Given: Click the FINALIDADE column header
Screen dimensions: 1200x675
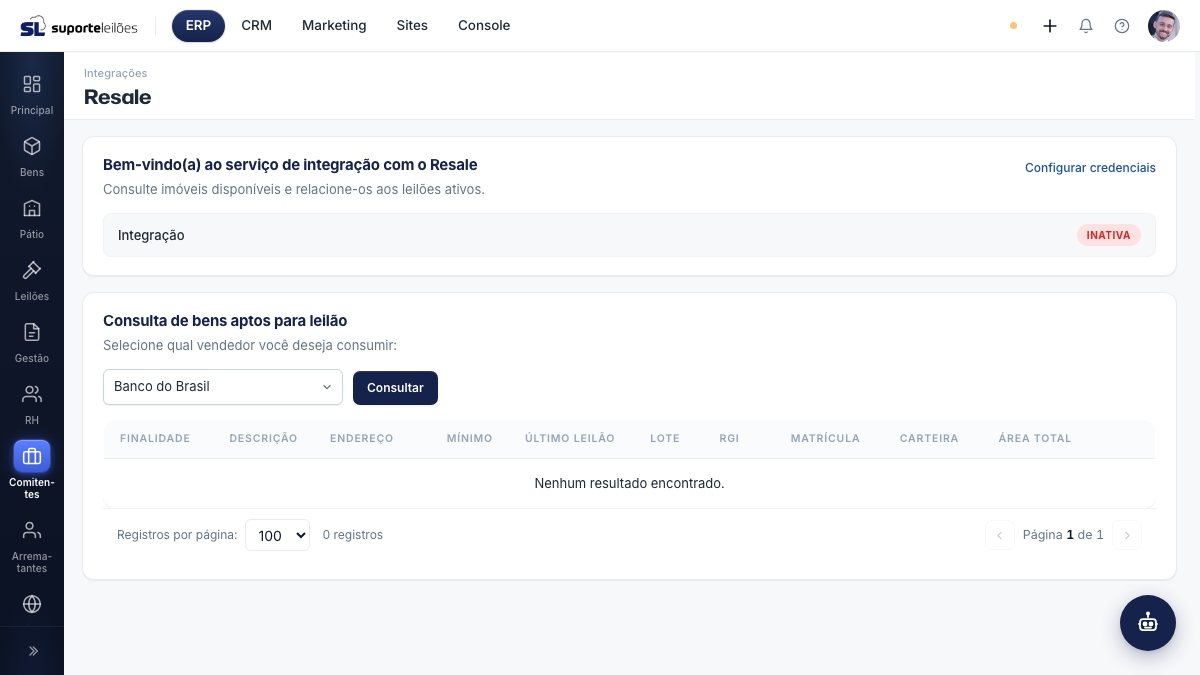Looking at the screenshot, I should tap(155, 438).
